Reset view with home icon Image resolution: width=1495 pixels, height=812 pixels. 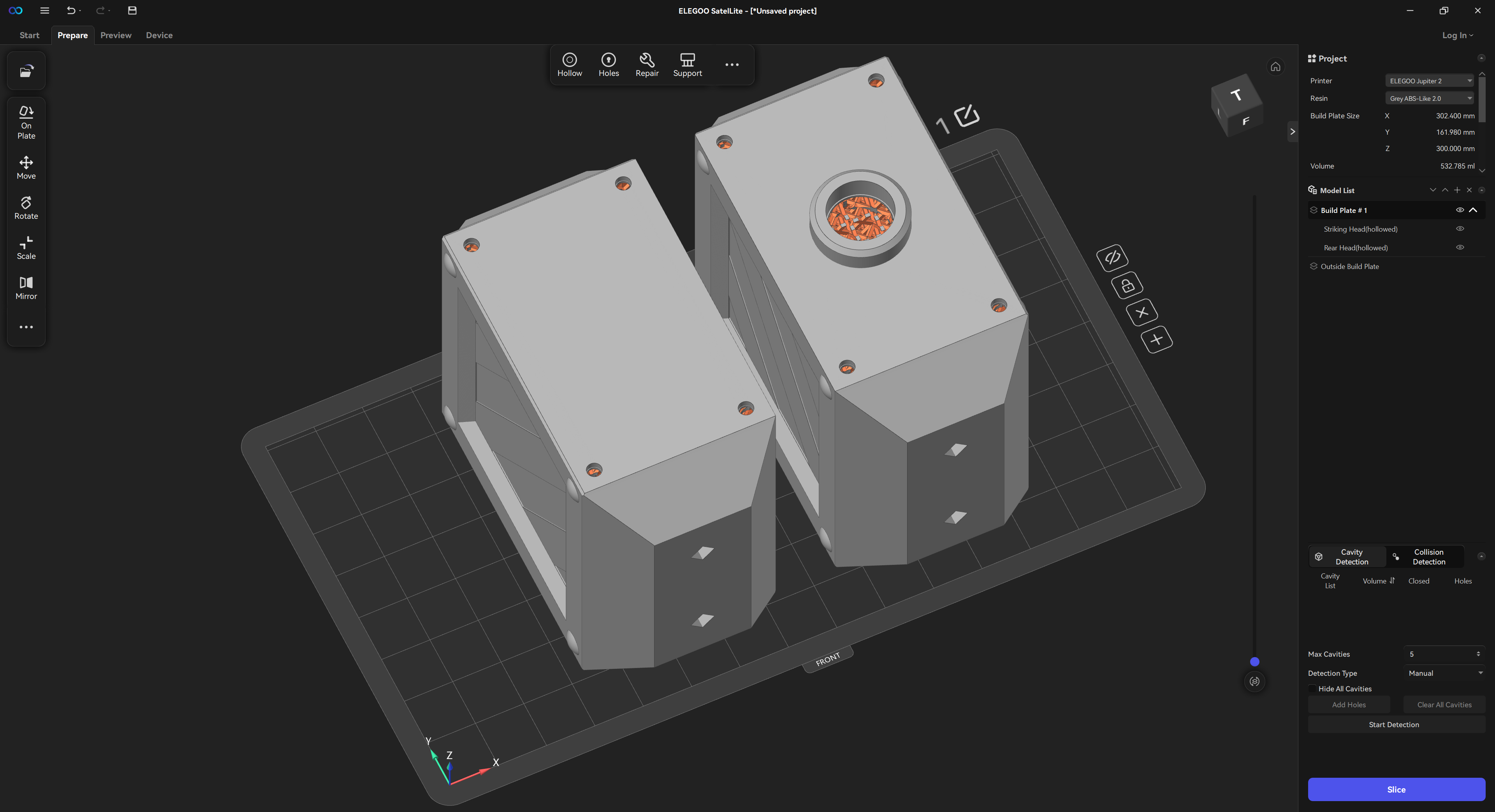[x=1275, y=67]
